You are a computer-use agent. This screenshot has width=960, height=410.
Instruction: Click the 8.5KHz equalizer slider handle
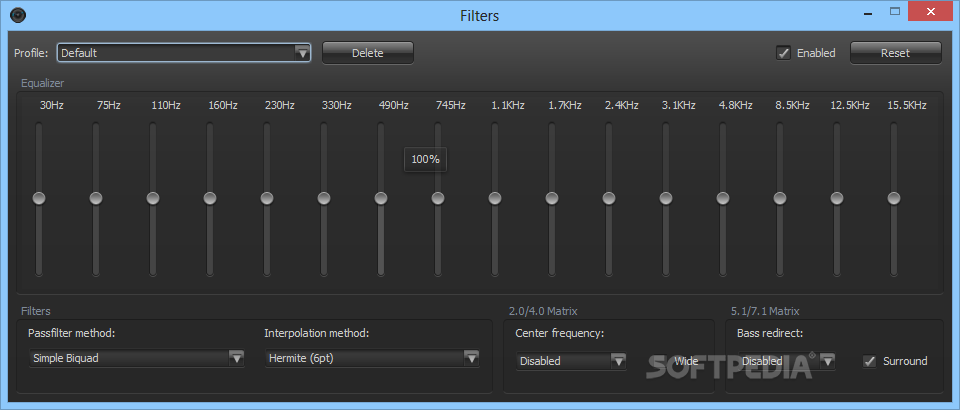(780, 198)
